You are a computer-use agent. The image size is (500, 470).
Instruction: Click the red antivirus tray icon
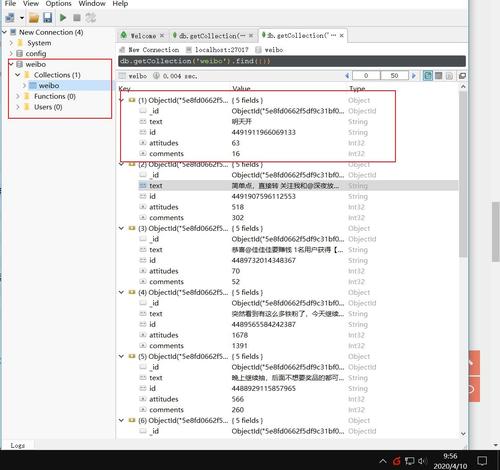coord(396,461)
